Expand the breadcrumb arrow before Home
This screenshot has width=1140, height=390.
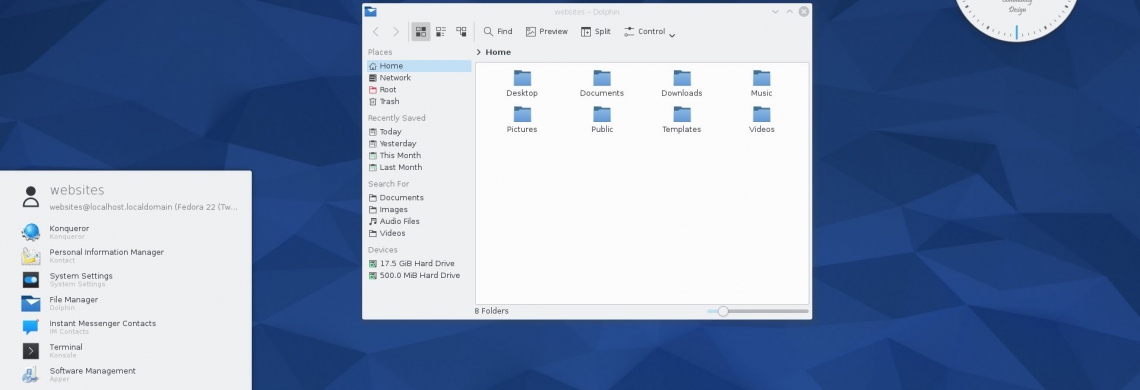click(x=478, y=52)
